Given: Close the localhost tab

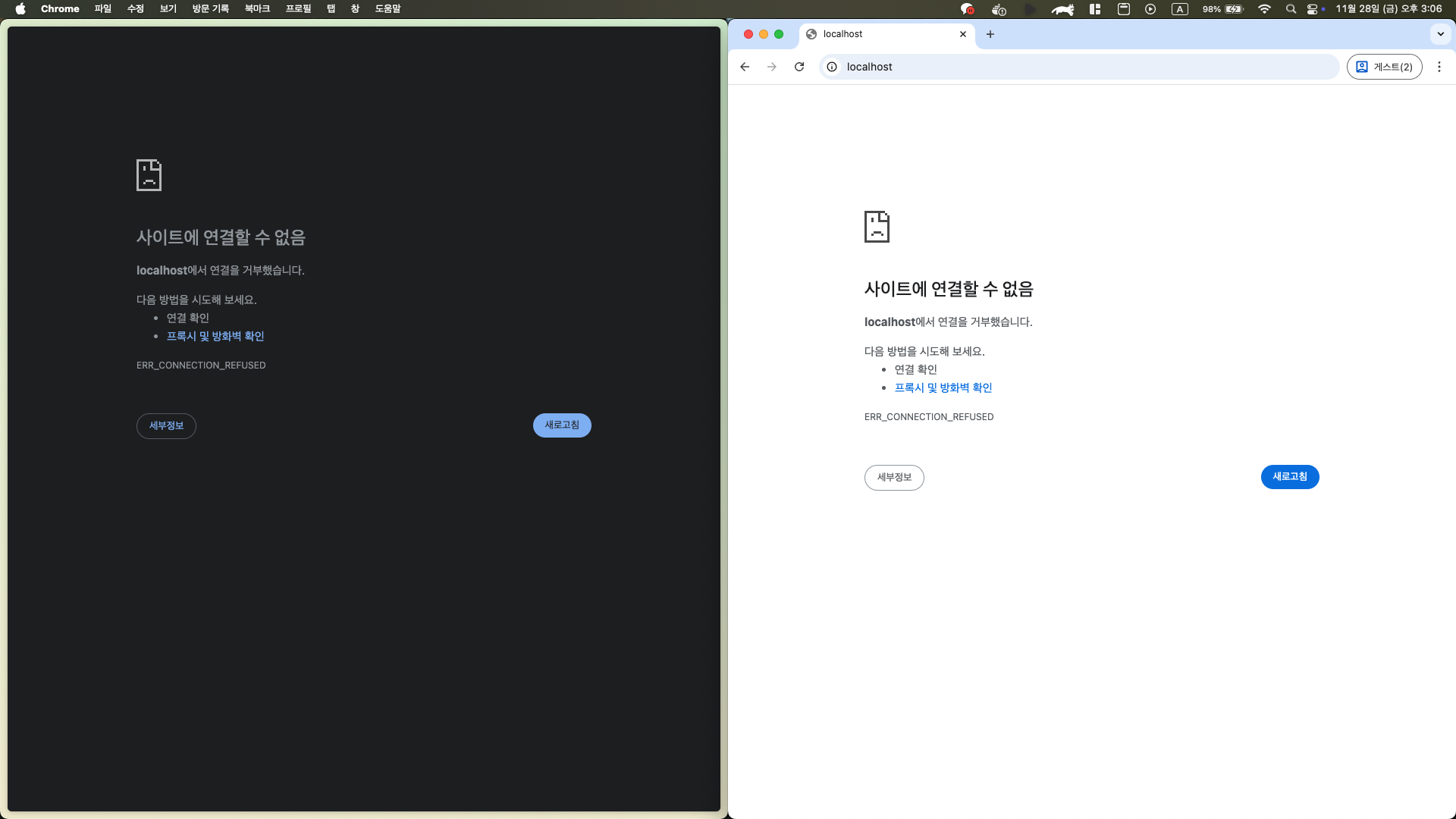Looking at the screenshot, I should (x=963, y=34).
